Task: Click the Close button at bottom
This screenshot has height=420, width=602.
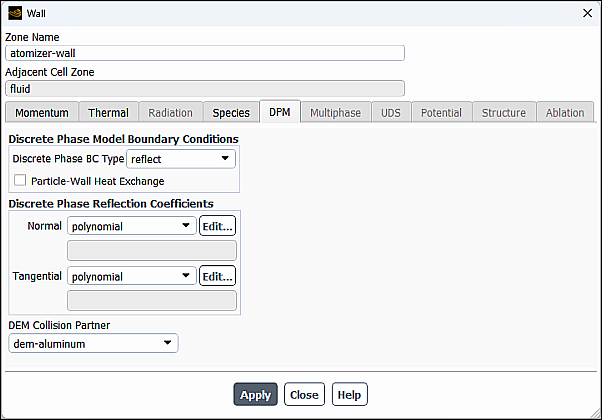Action: pyautogui.click(x=304, y=395)
